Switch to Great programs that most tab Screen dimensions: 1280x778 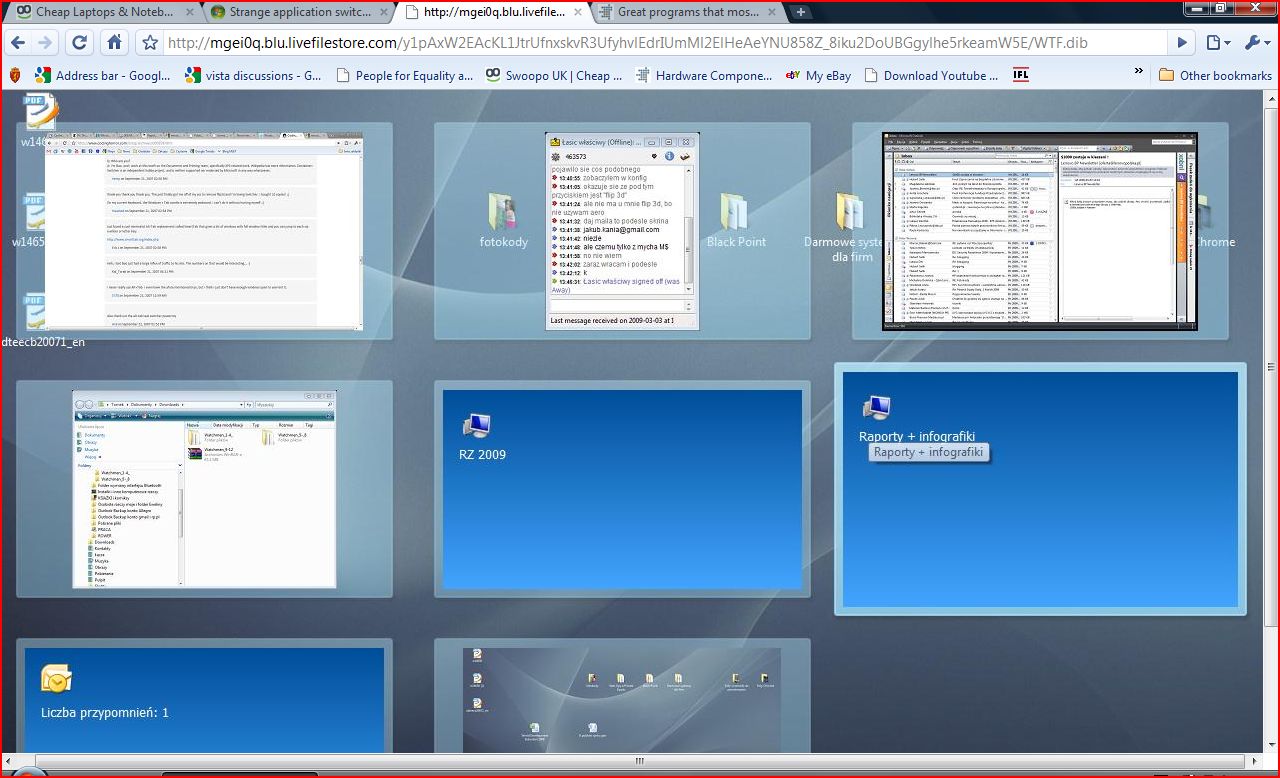(x=688, y=12)
